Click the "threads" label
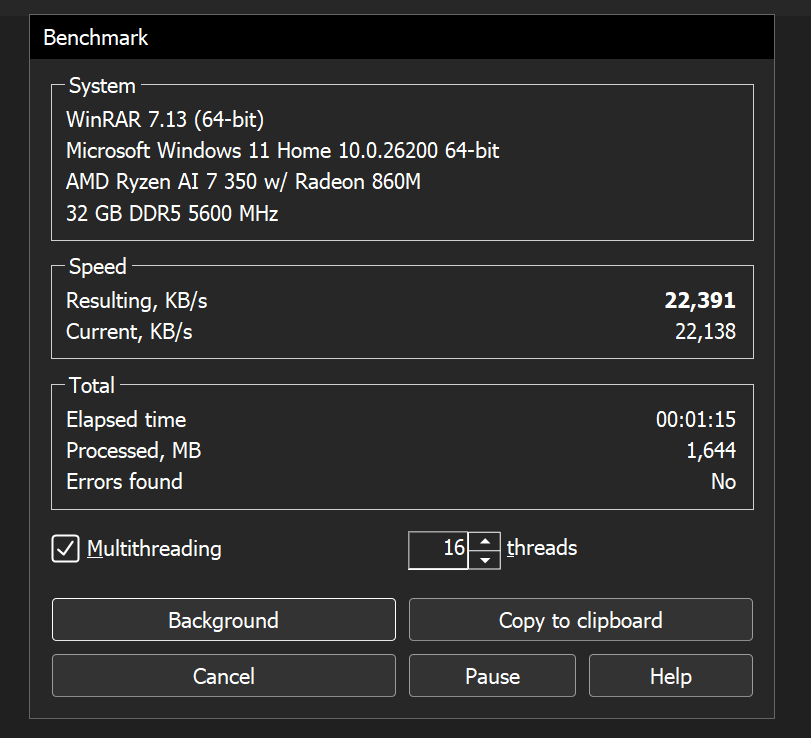811x738 pixels. 542,548
